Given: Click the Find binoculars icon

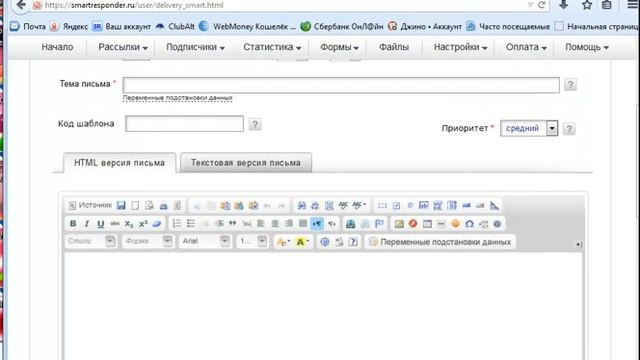Looking at the screenshot, I should [x=301, y=206].
